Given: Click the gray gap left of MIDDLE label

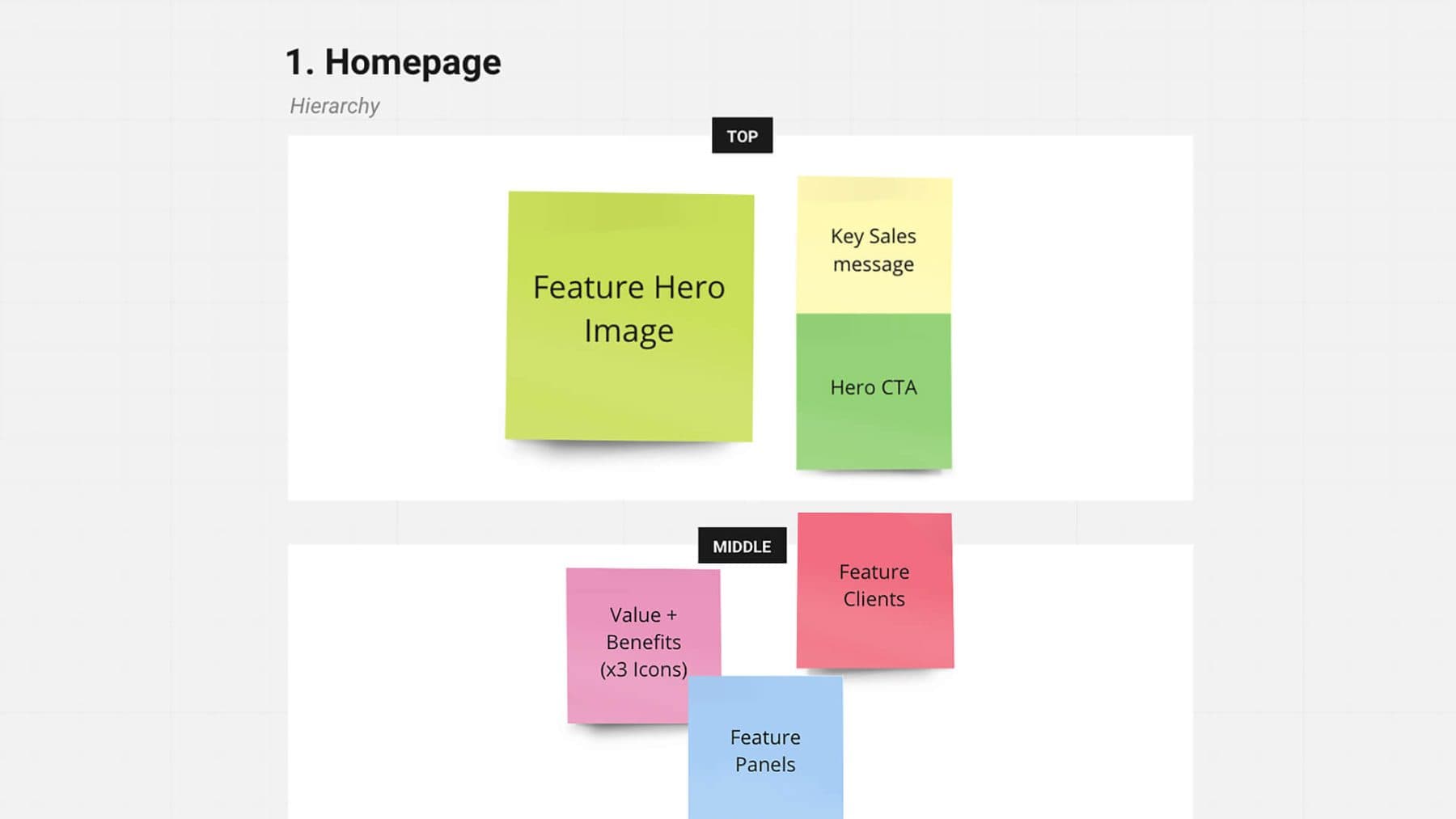Looking at the screenshot, I should [485, 522].
